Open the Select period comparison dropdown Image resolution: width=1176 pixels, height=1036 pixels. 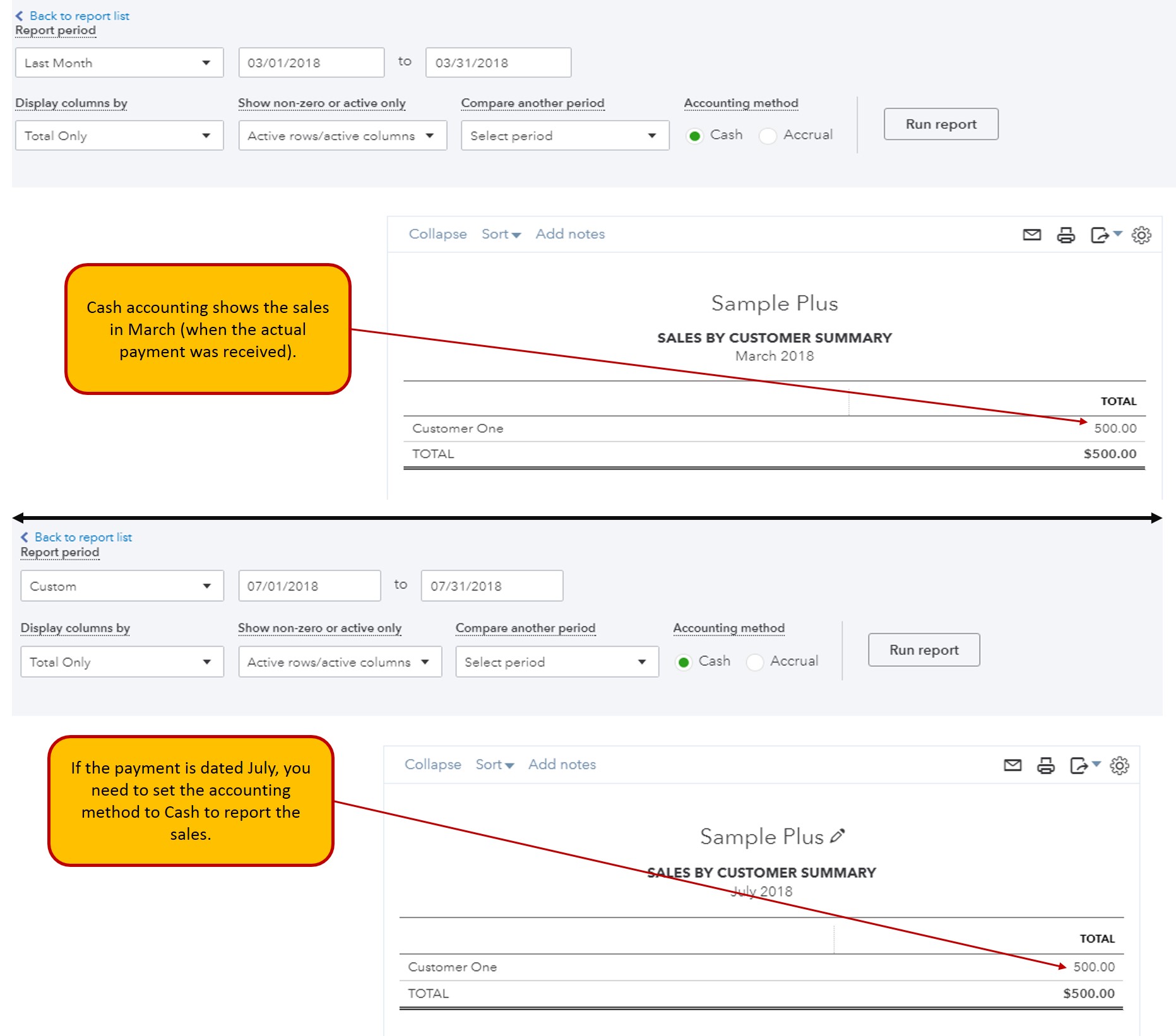tap(564, 135)
